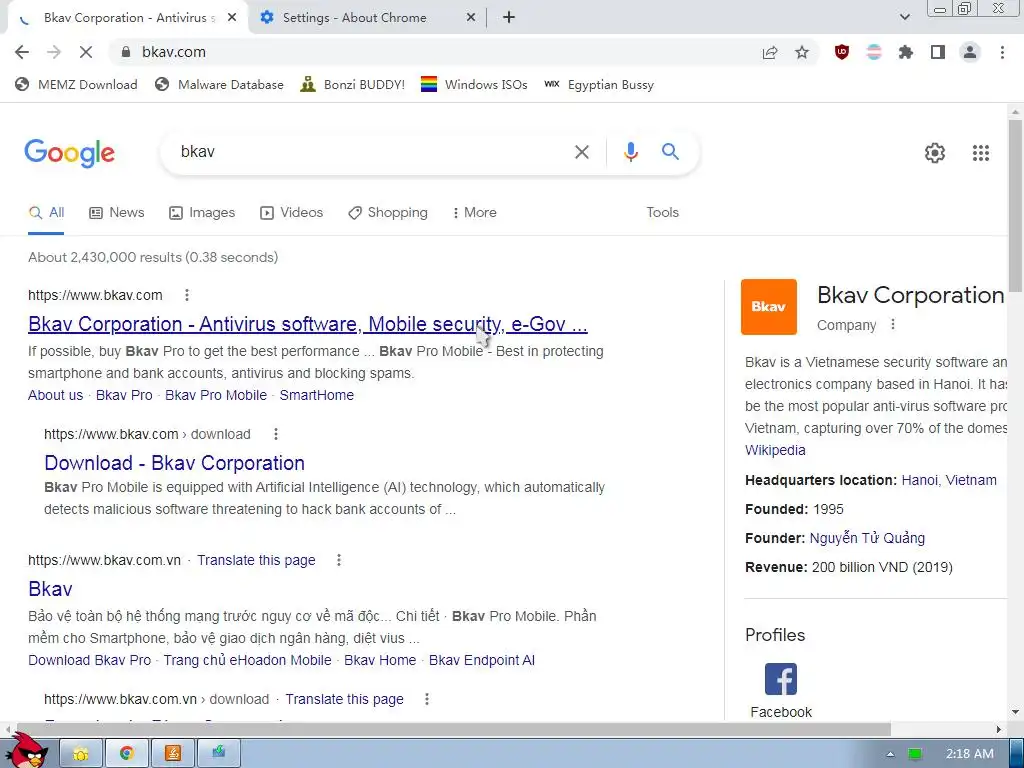This screenshot has width=1024, height=768.
Task: Open Hanoi, Vietnam headquarters link
Action: pos(949,481)
